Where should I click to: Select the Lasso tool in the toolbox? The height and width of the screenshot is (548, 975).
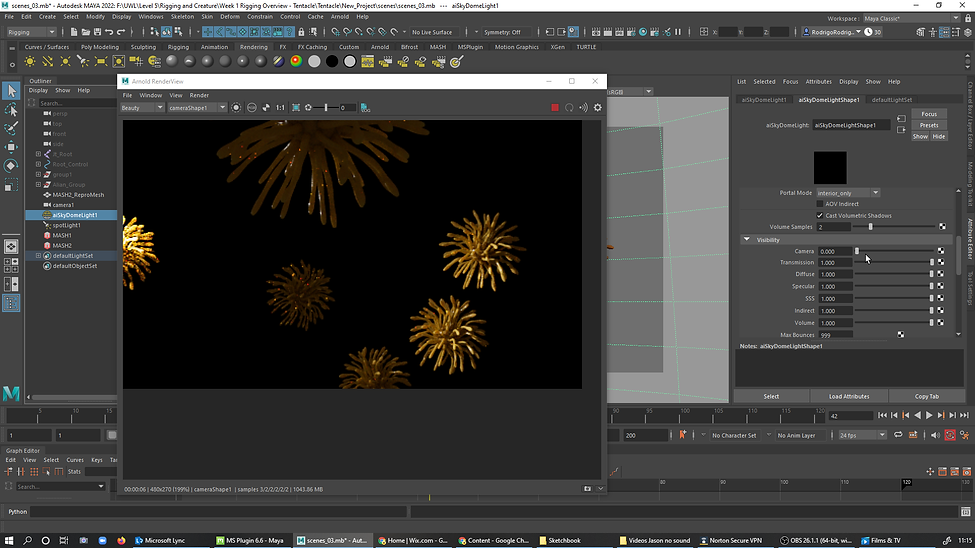(11, 109)
